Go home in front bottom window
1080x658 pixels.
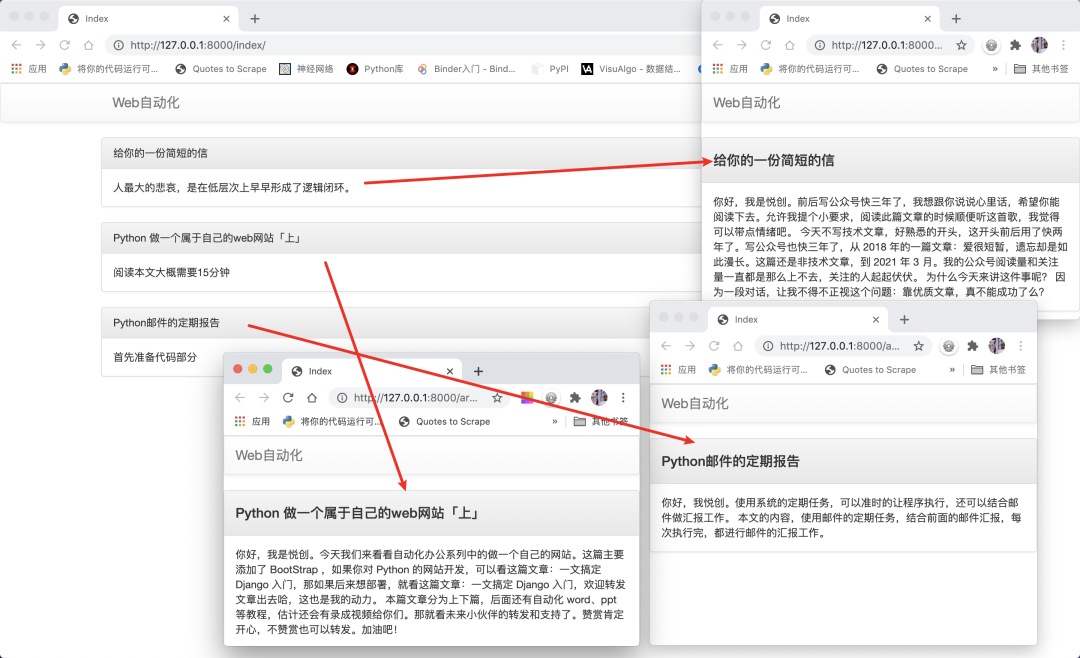[x=312, y=398]
